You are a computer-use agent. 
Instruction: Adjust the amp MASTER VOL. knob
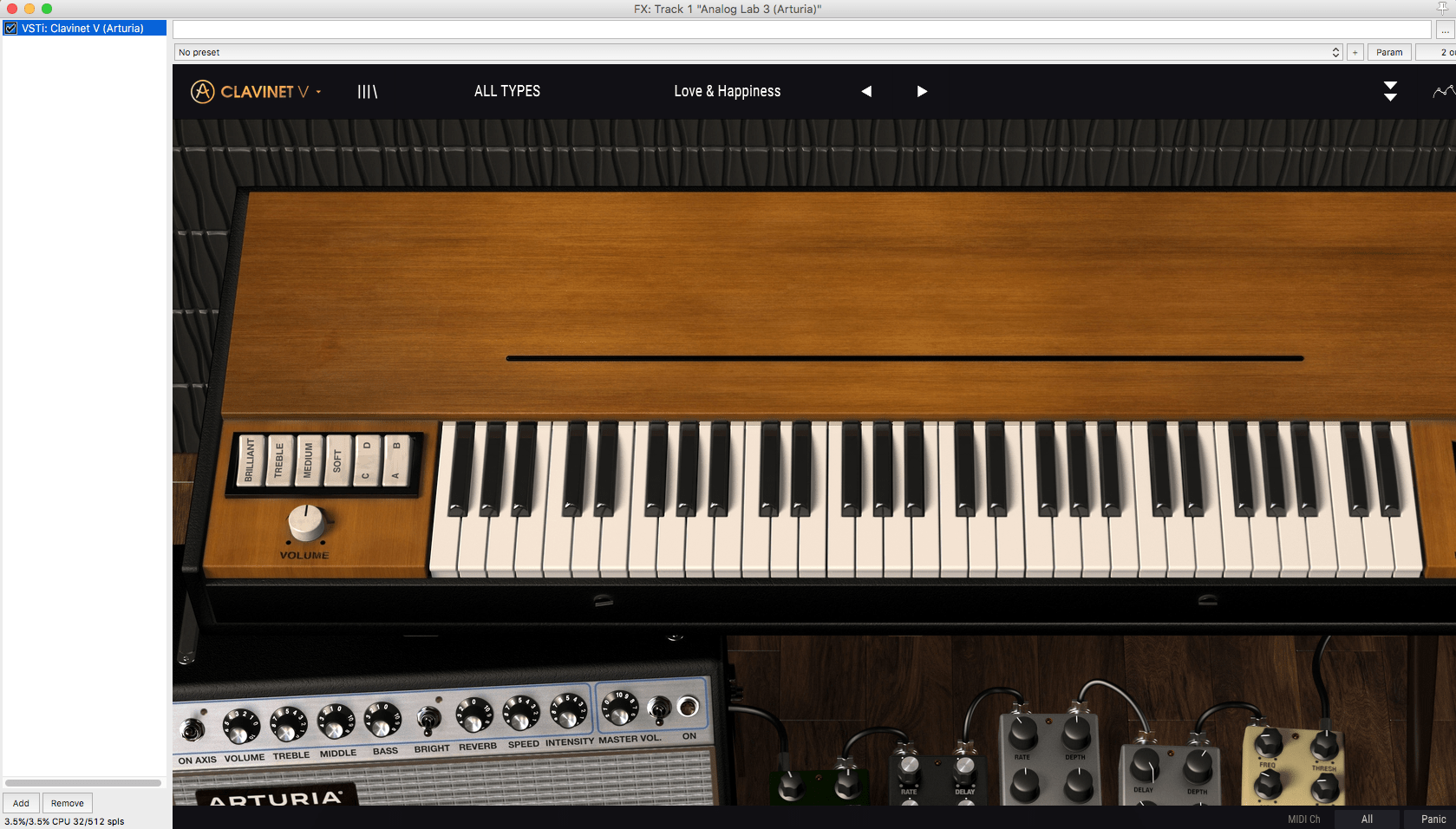tap(620, 708)
